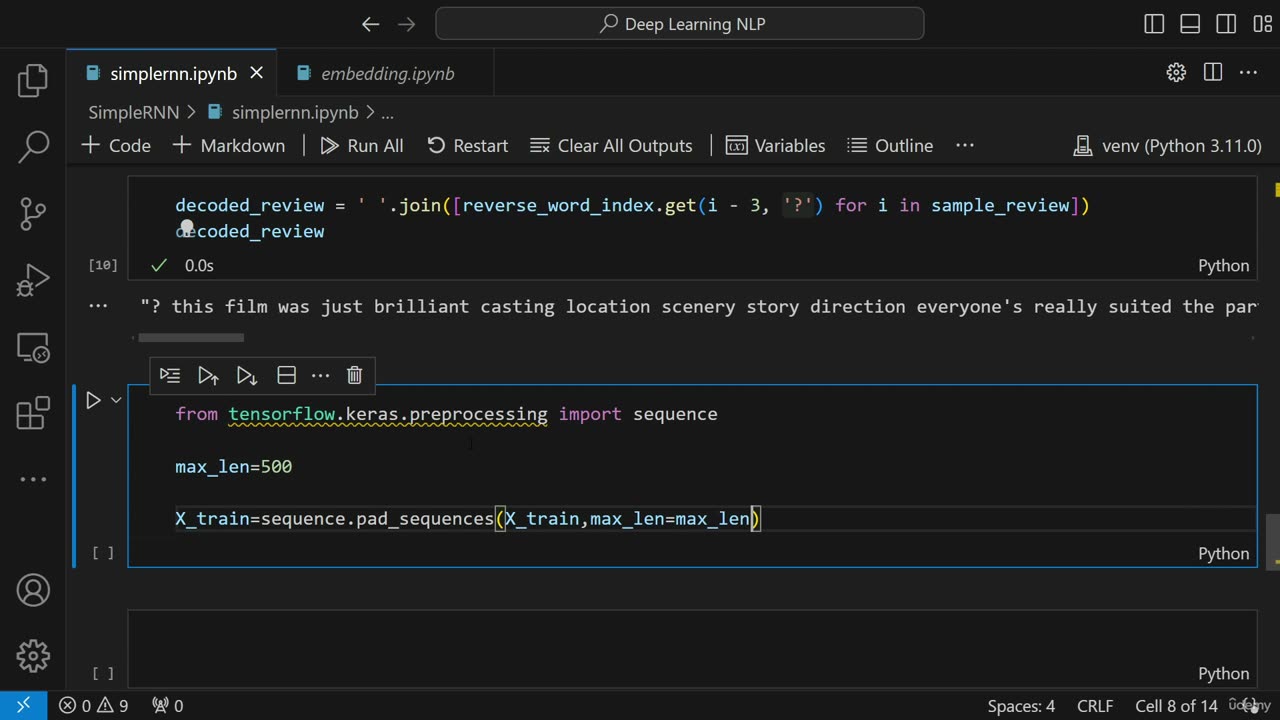Go back using the left arrow

(371, 24)
